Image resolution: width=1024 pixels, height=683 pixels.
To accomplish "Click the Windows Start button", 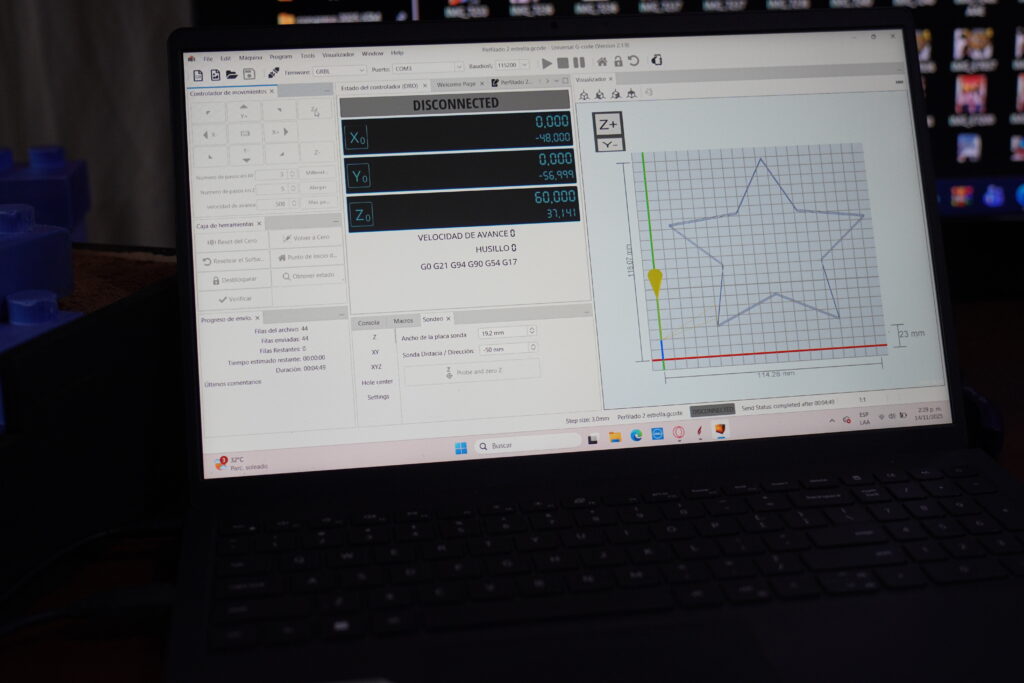I will pos(461,448).
